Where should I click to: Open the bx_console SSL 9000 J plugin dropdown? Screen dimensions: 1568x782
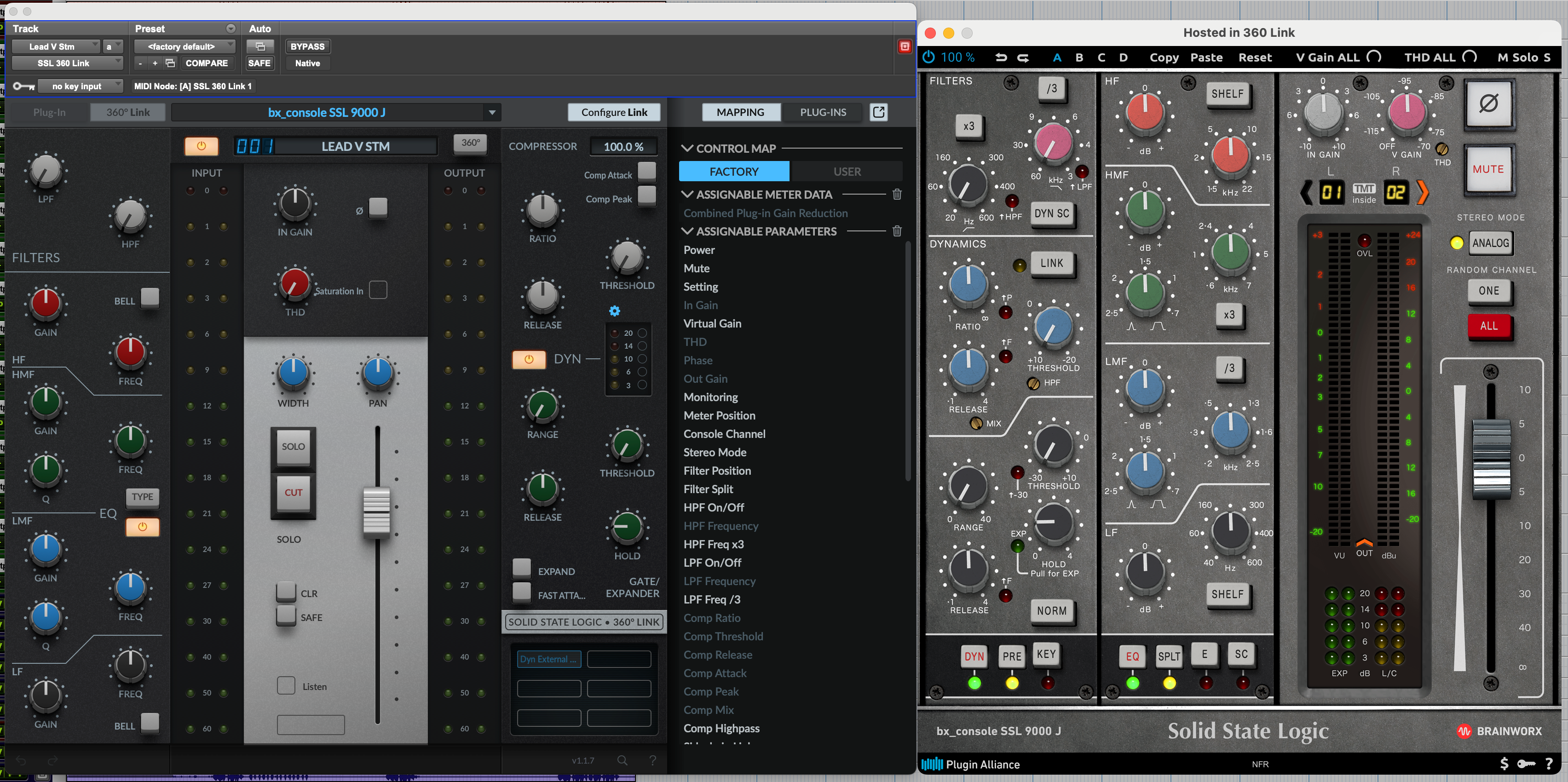[336, 112]
